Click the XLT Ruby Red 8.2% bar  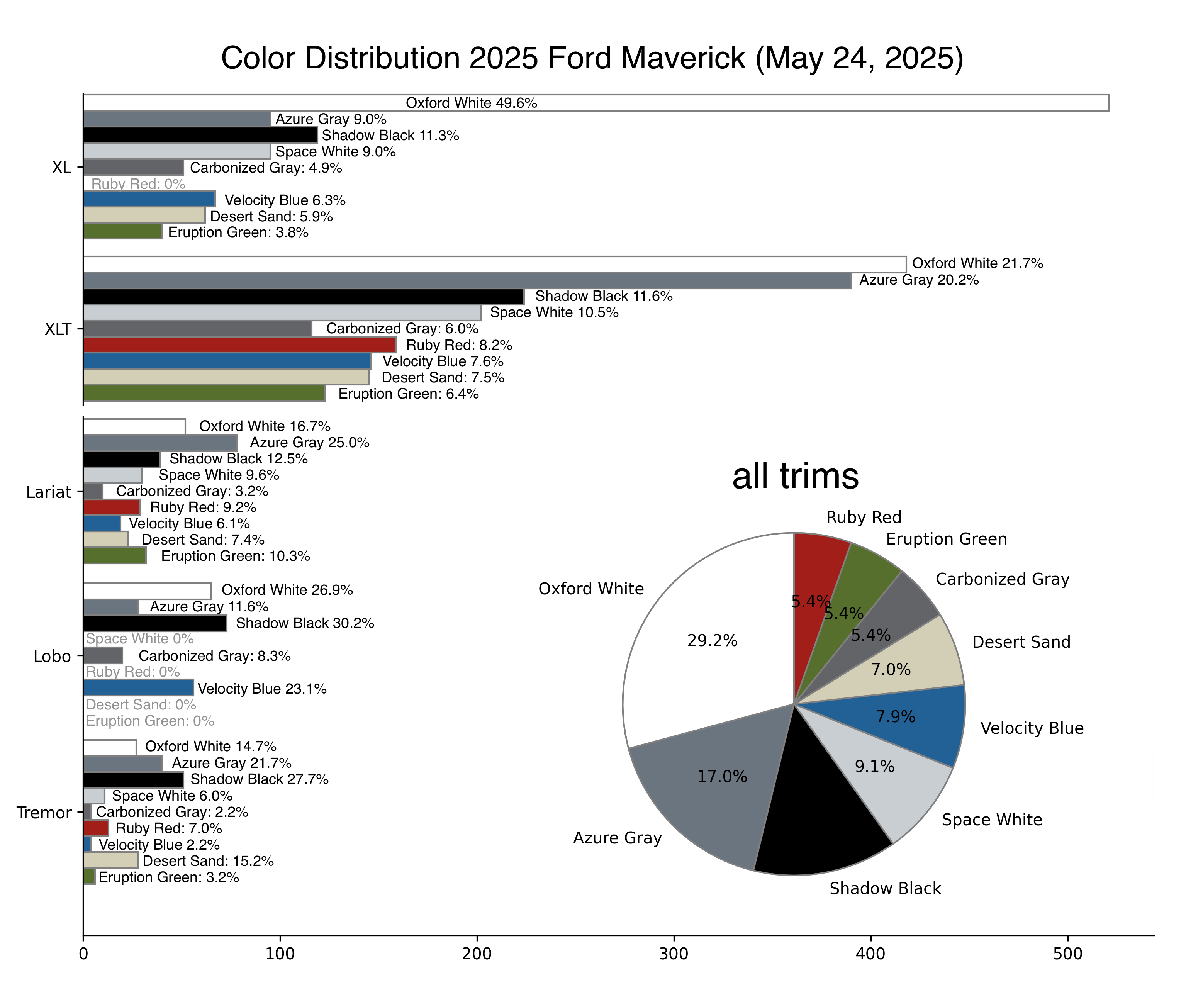239,344
